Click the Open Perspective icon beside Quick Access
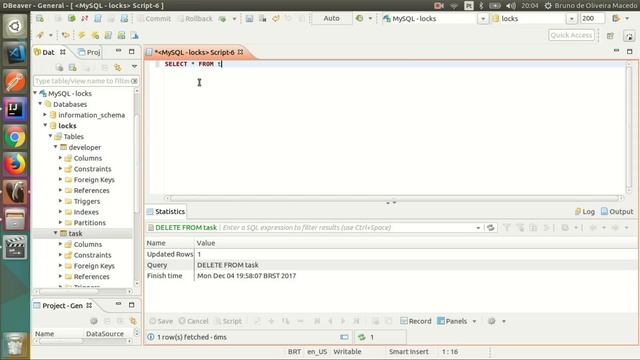 coord(610,36)
